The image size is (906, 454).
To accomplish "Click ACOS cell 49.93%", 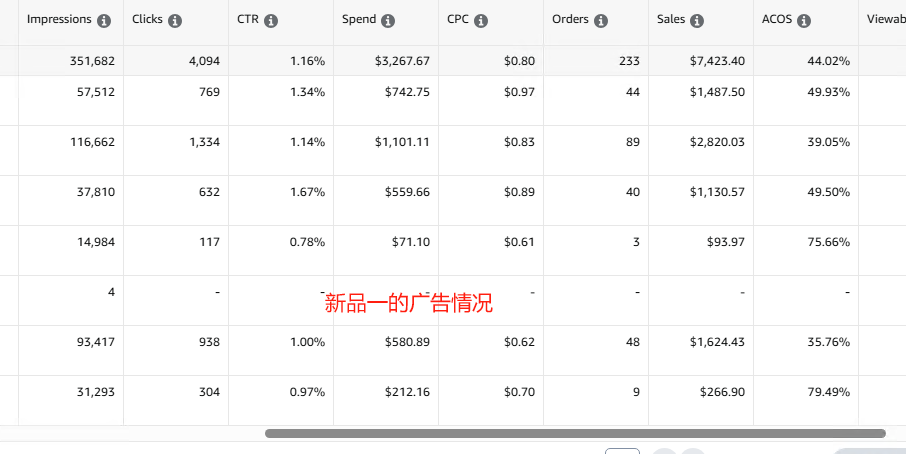I will 829,92.
